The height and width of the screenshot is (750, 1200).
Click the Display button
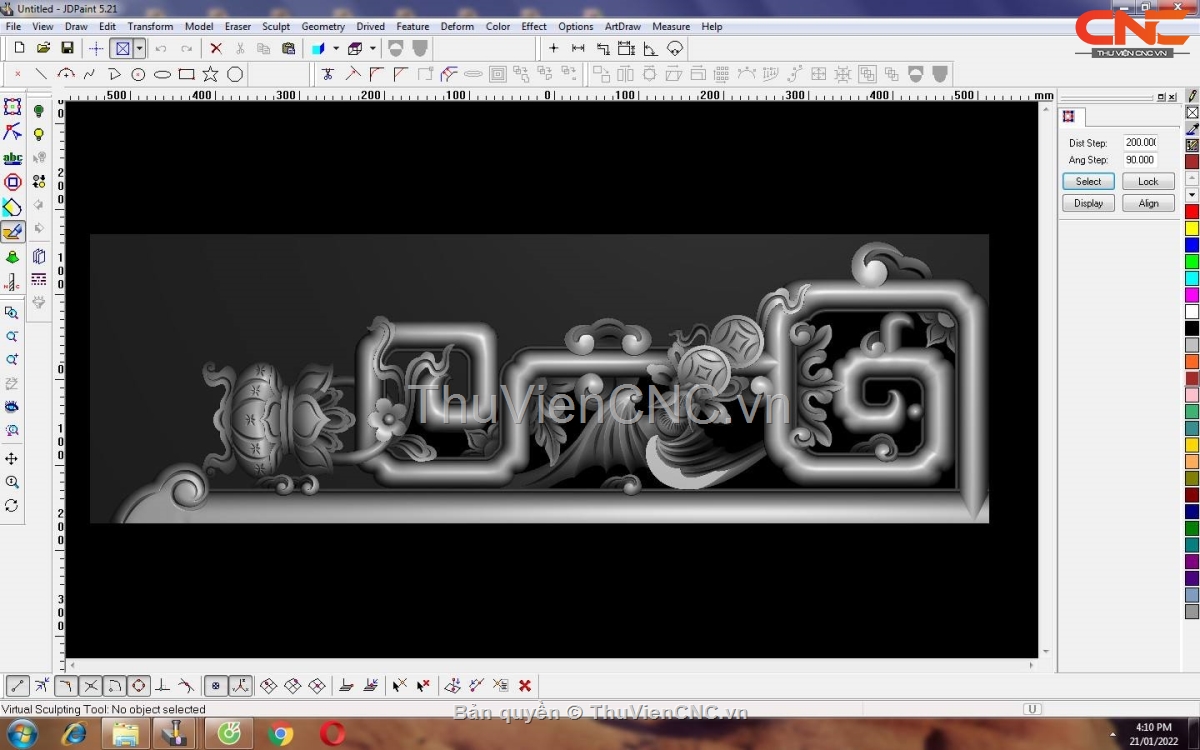tap(1088, 203)
